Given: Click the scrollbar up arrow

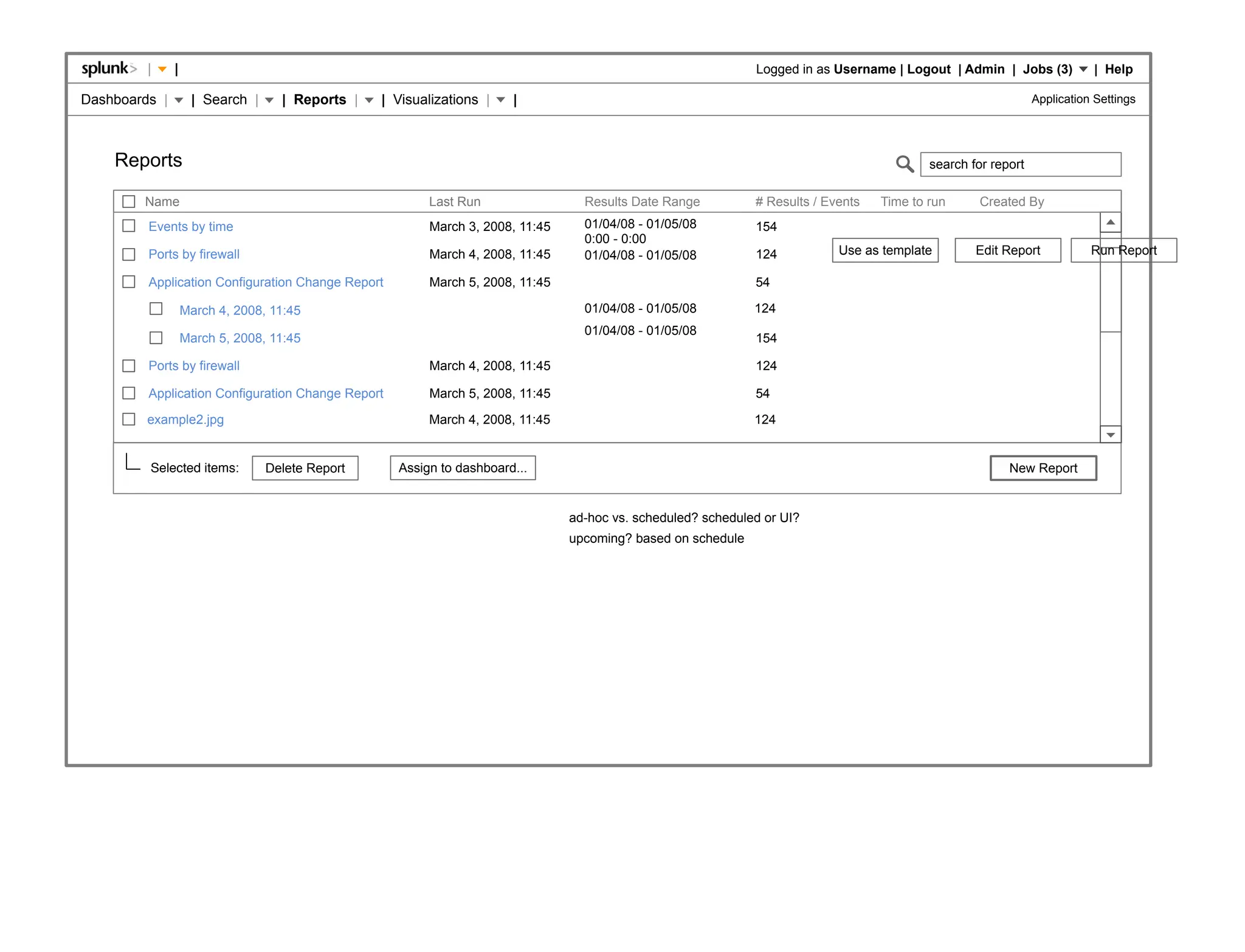Looking at the screenshot, I should click(x=1110, y=222).
